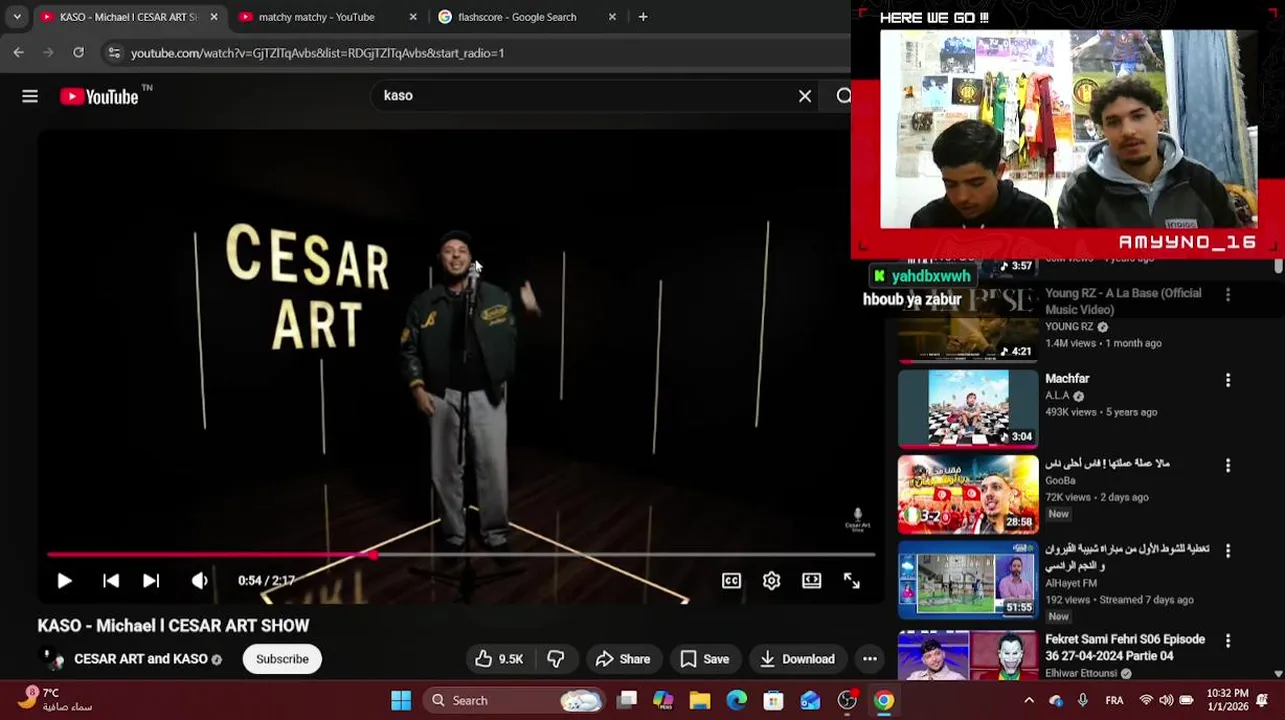Reload the current page
This screenshot has height=720, width=1285.
pyautogui.click(x=78, y=53)
